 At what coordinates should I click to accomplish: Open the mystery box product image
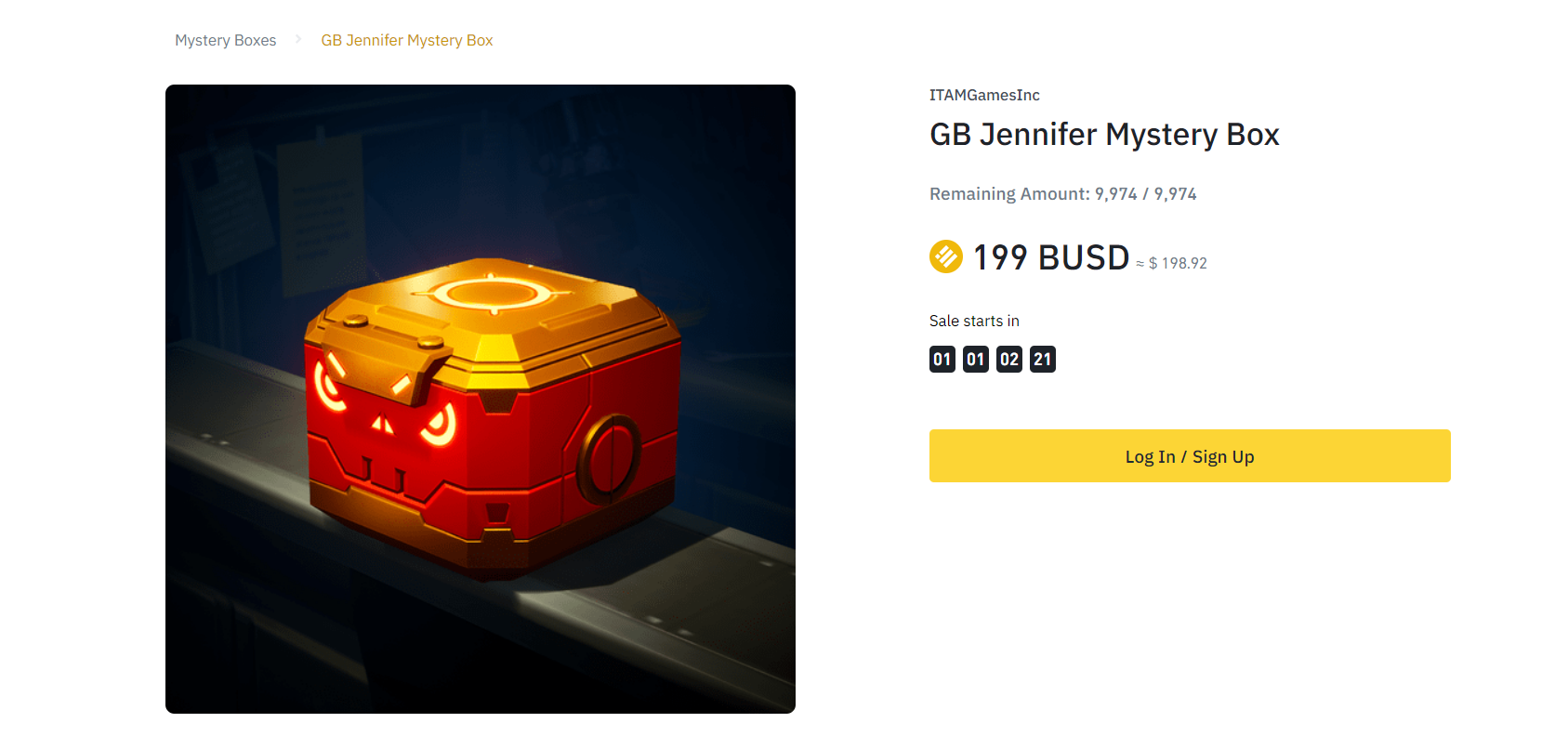point(481,399)
